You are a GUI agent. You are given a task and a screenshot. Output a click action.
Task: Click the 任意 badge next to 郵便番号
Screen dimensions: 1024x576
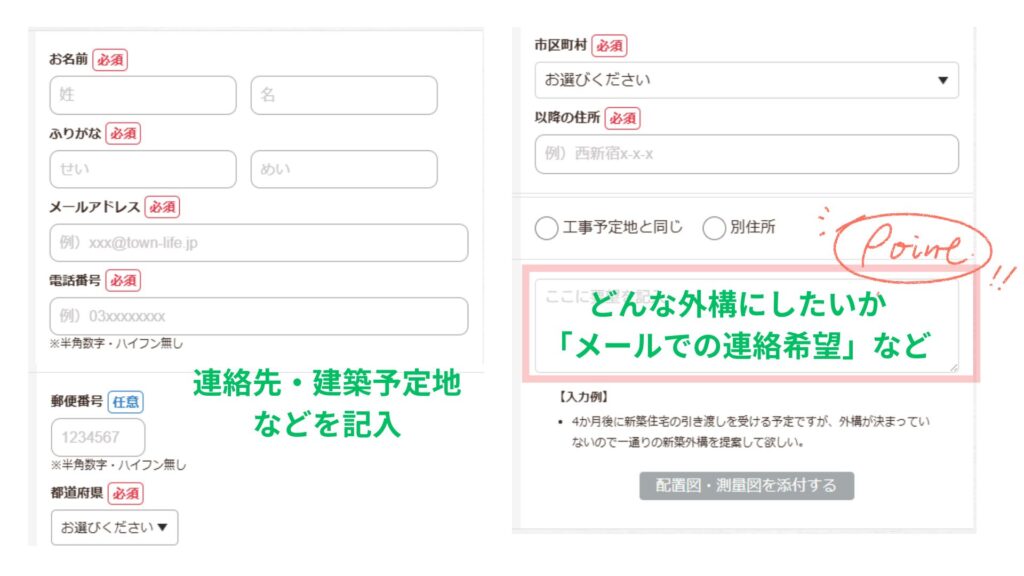click(125, 402)
